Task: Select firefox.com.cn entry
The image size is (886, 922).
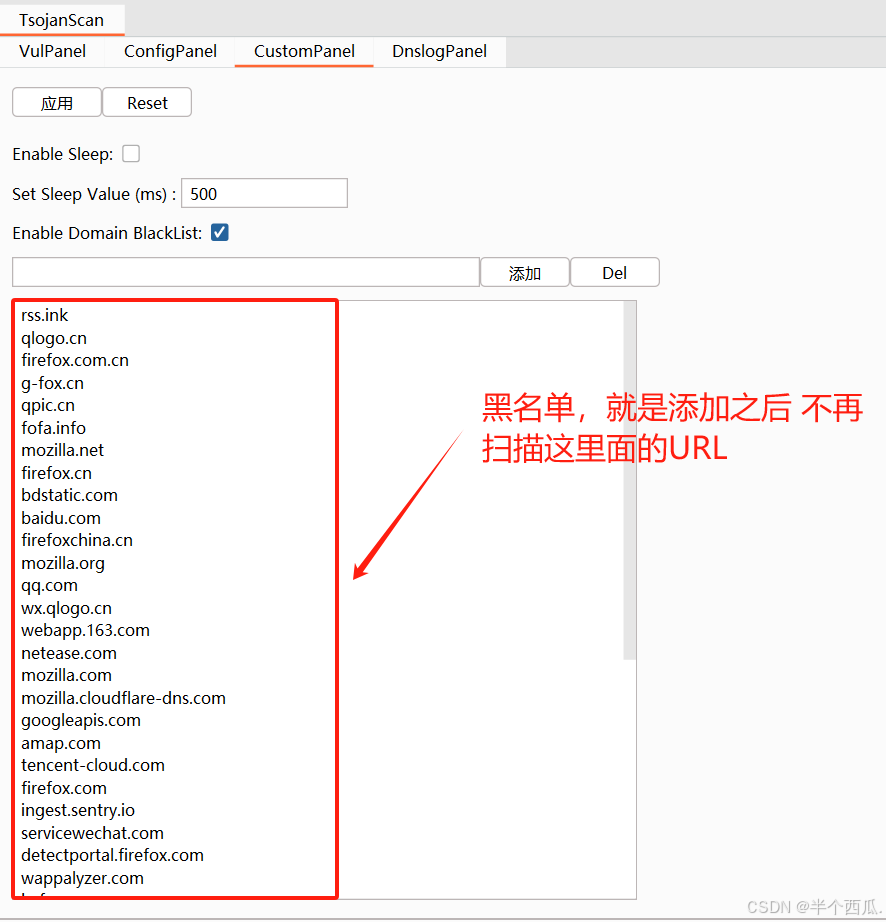Action: tap(75, 360)
